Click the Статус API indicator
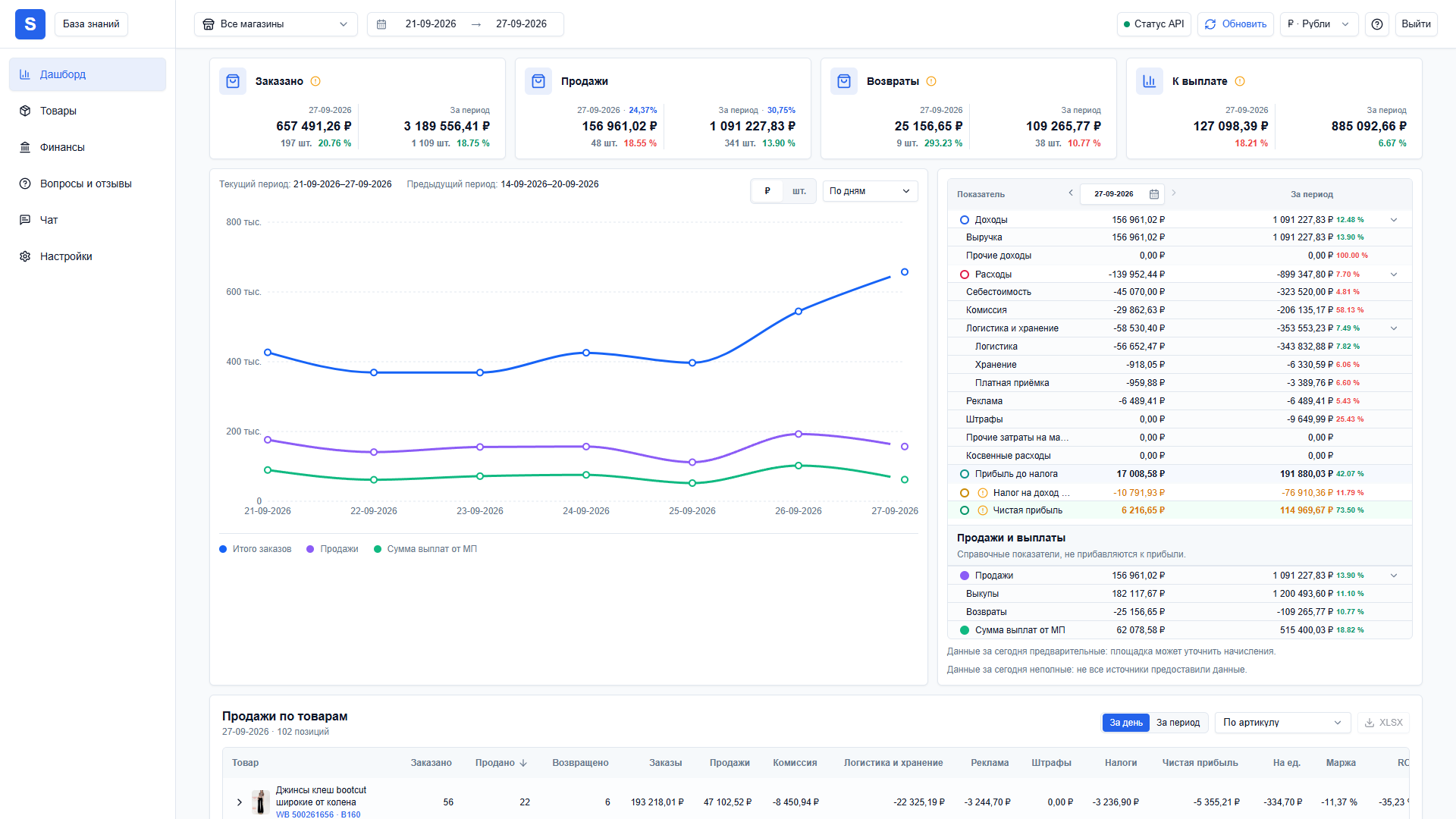This screenshot has height=819, width=1456. tap(1154, 24)
